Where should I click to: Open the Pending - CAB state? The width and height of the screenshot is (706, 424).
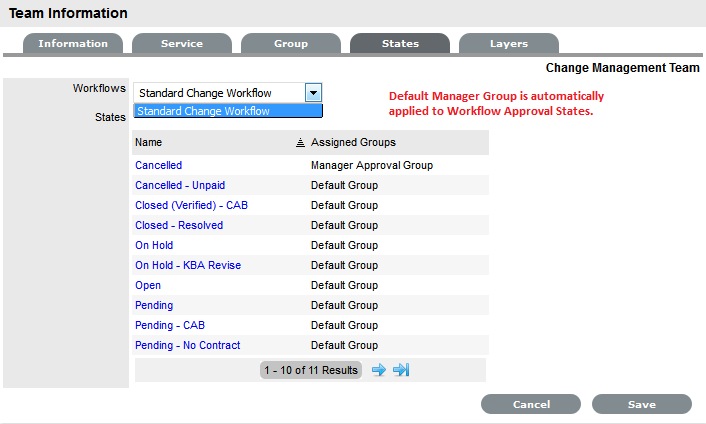(x=170, y=325)
